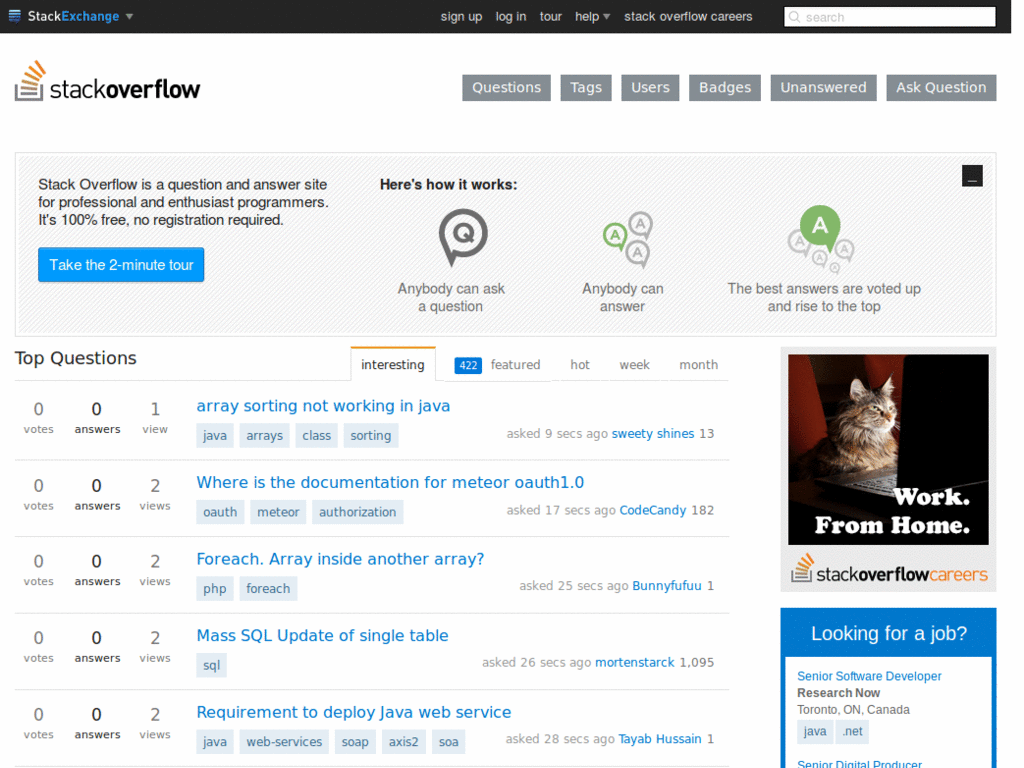
Task: Click the .net tag in job listing
Action: (852, 731)
